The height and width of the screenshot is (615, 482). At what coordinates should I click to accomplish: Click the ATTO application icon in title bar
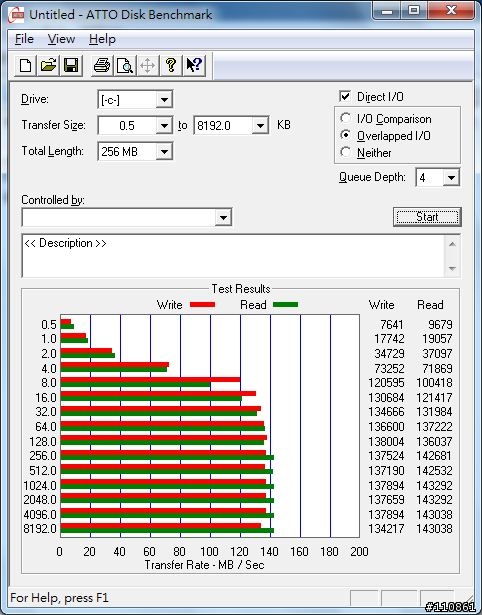(x=16, y=15)
